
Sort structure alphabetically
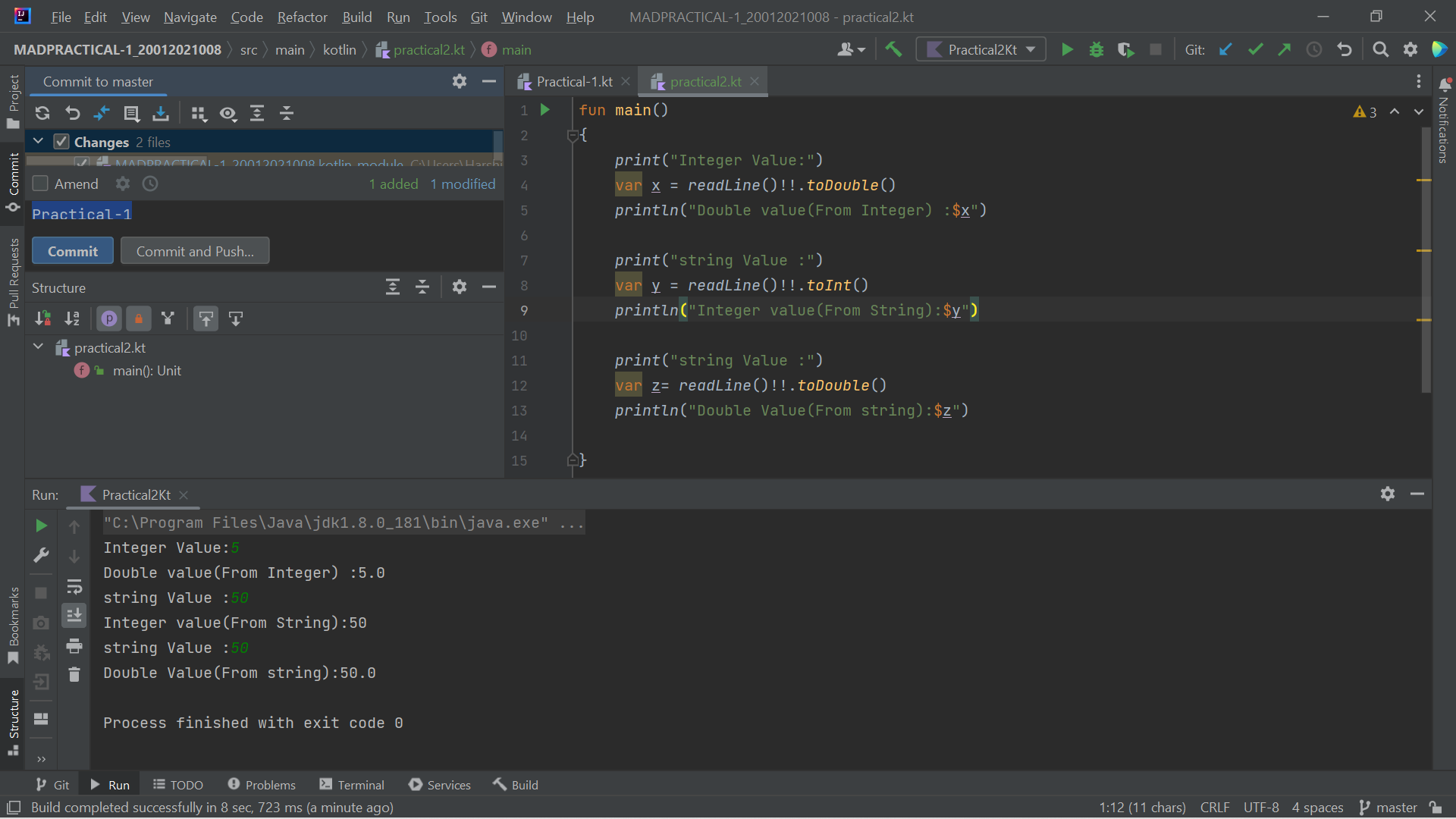click(72, 319)
